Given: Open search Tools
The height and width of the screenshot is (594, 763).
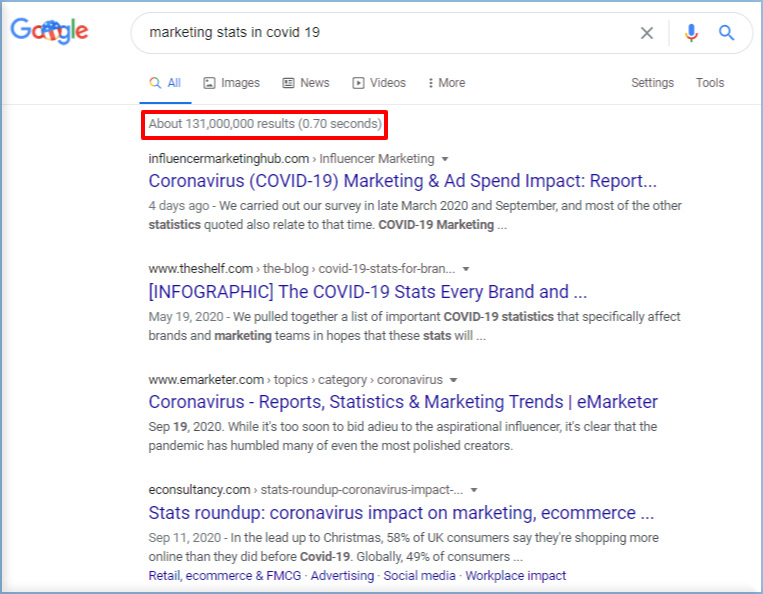Looking at the screenshot, I should (x=710, y=83).
